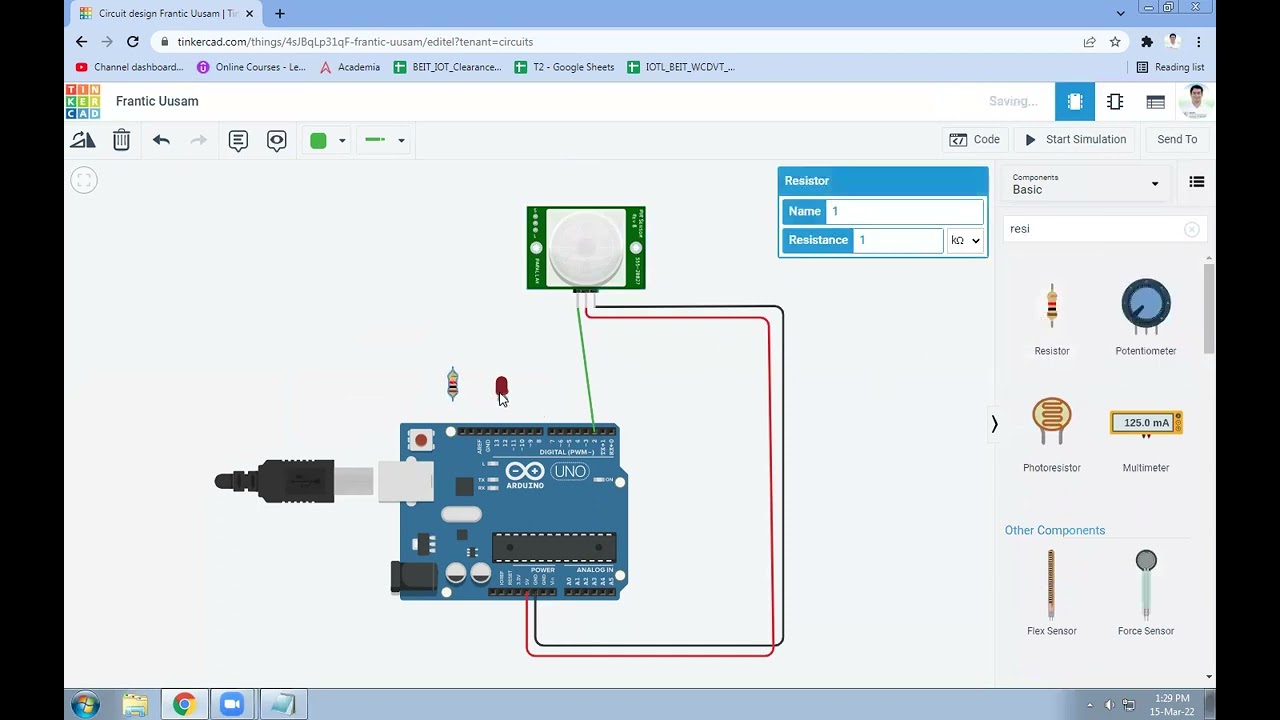The height and width of the screenshot is (720, 1280).
Task: Open T2 - Google Sheets bookmark
Action: tap(564, 67)
